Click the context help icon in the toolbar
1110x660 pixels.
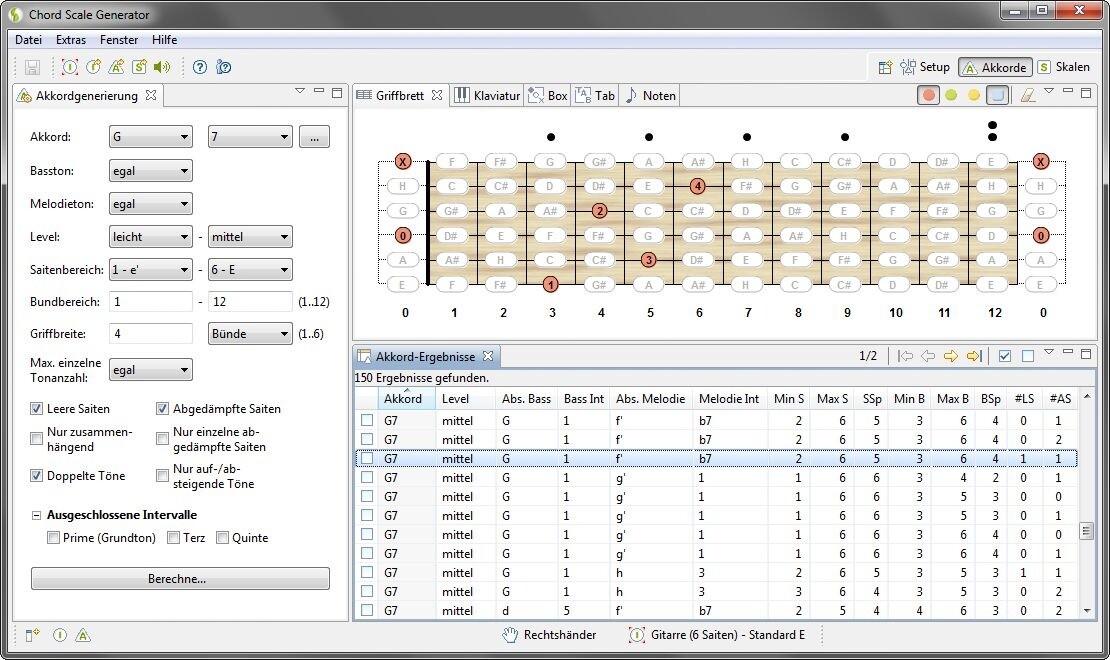click(224, 67)
